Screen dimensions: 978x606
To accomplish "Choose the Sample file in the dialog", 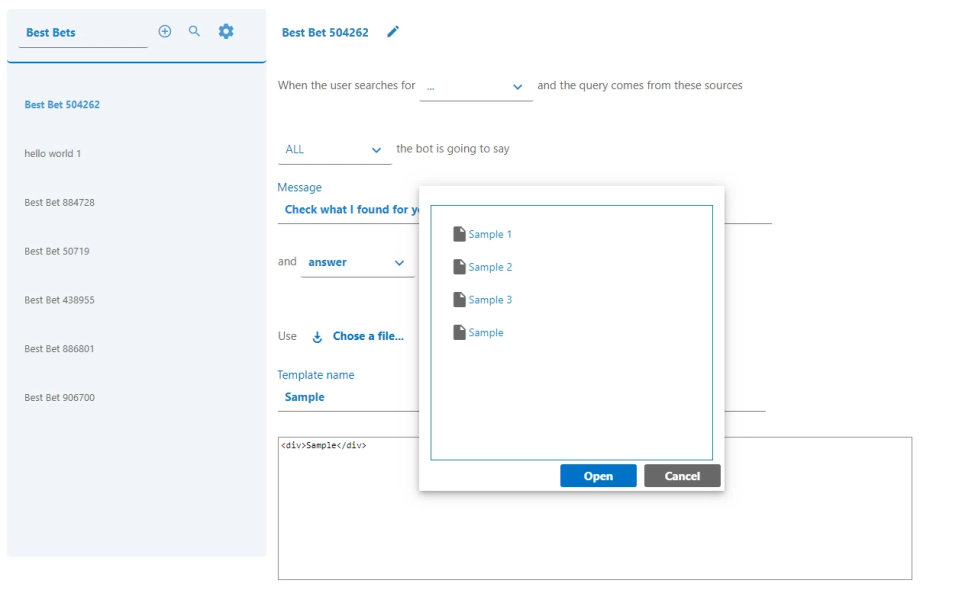I will point(486,333).
